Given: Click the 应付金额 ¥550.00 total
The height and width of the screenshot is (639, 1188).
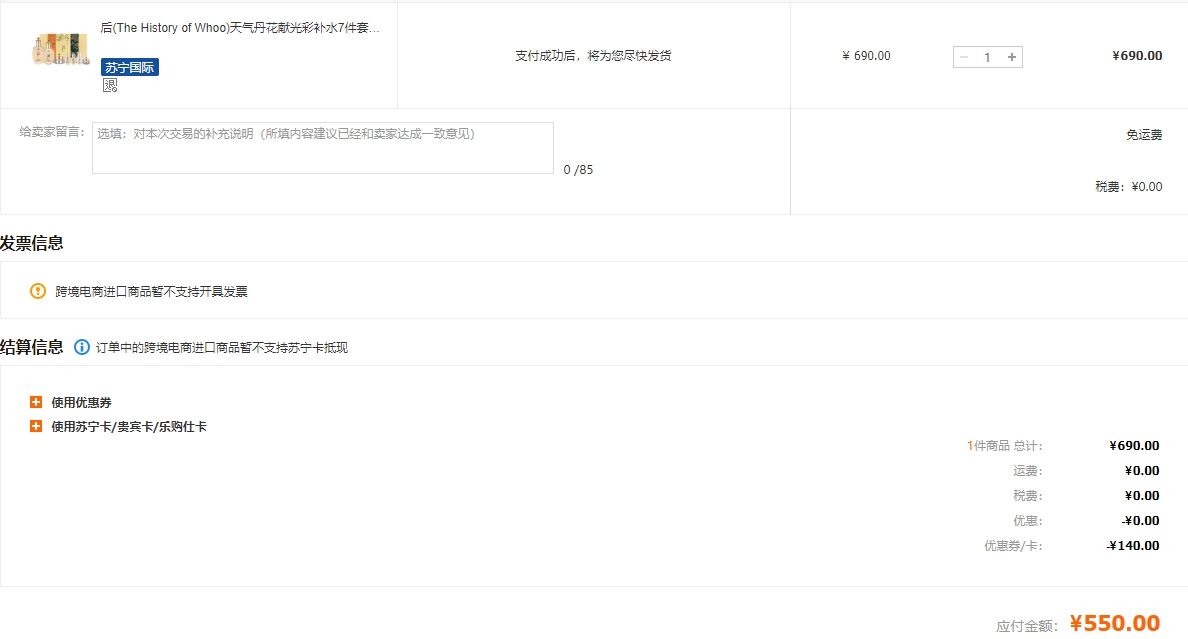Looking at the screenshot, I should point(1114,624).
